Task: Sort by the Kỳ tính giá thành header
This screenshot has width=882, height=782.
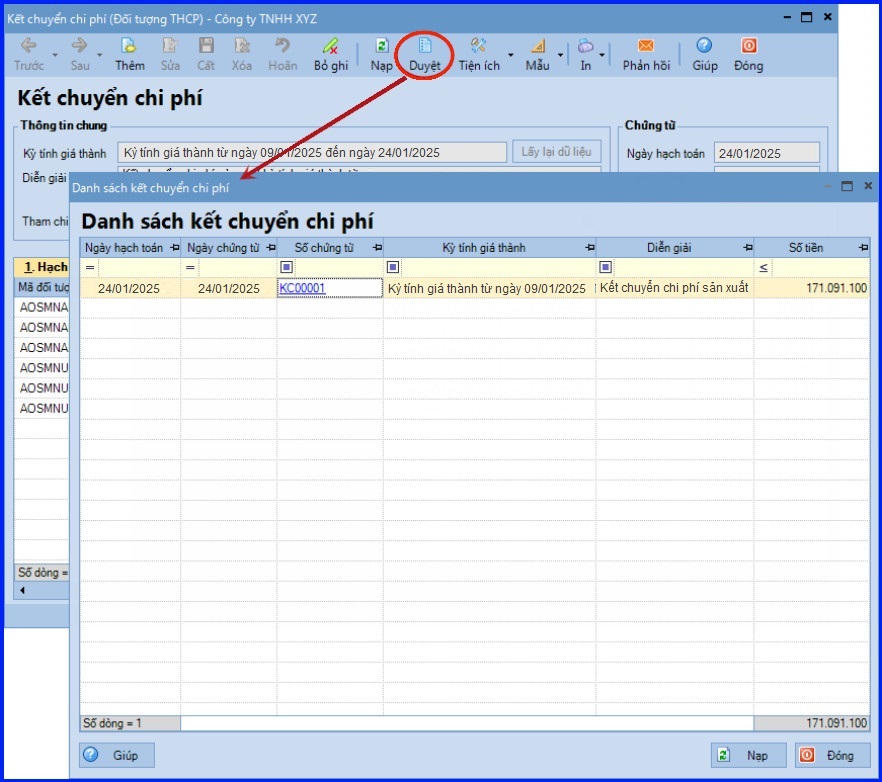Action: (484, 248)
